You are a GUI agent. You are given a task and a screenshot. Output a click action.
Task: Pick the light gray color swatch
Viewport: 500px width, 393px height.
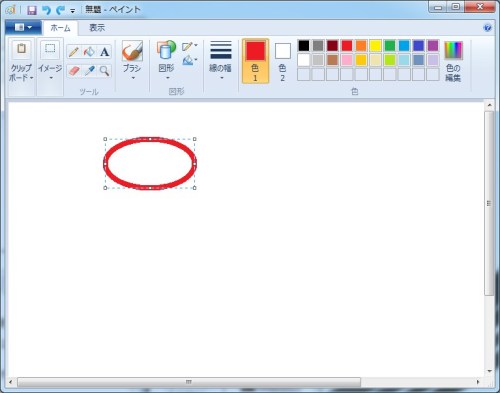pyautogui.click(x=318, y=60)
